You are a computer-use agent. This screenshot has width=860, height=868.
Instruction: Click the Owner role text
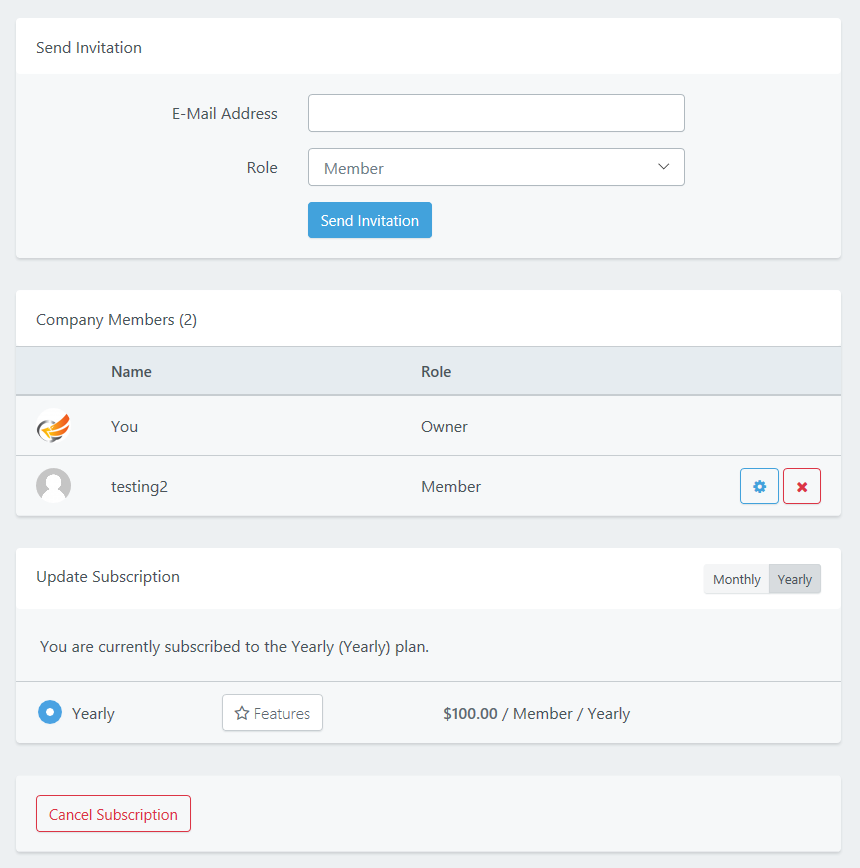pos(444,427)
